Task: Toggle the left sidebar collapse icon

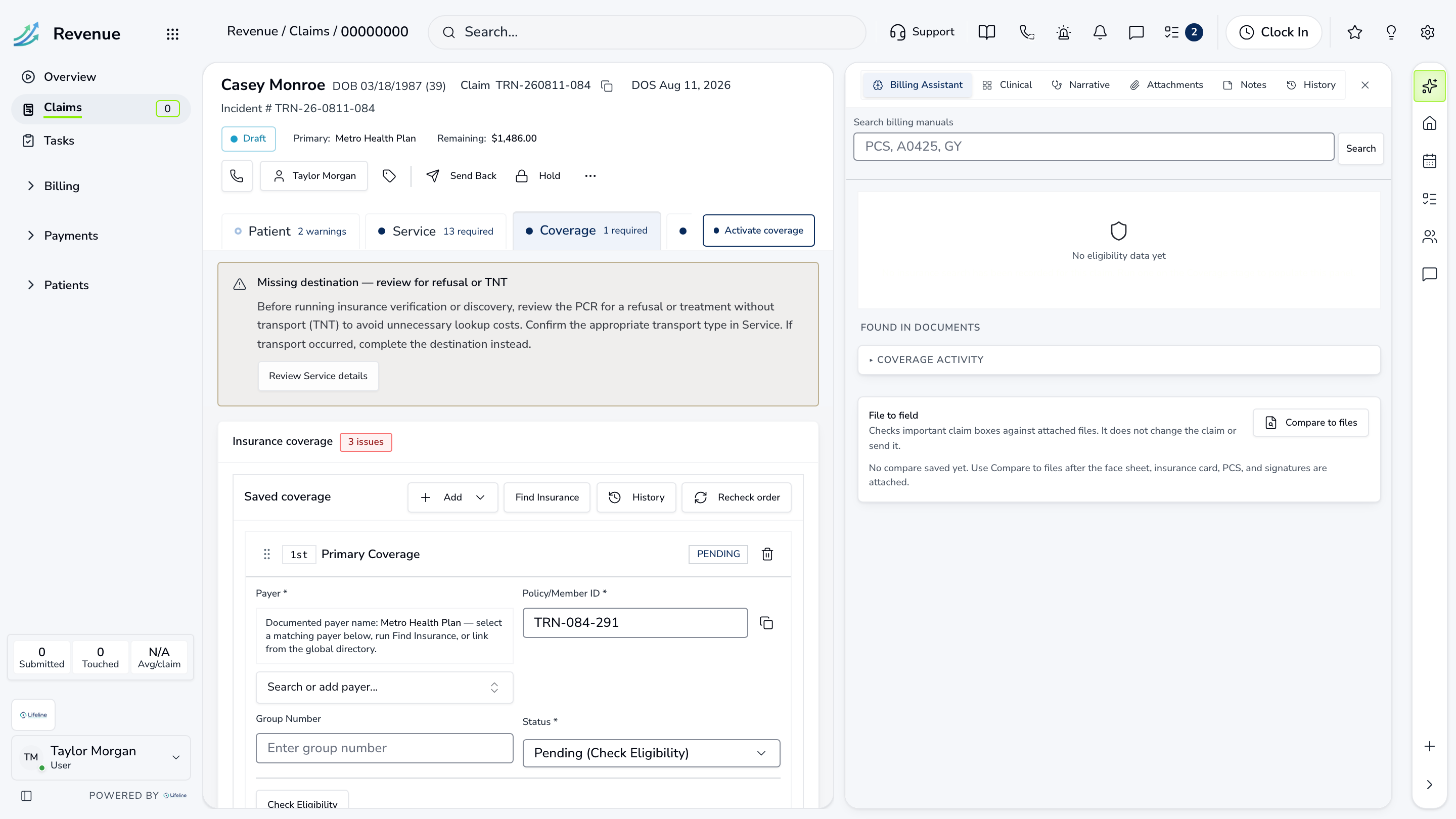Action: pyautogui.click(x=27, y=795)
